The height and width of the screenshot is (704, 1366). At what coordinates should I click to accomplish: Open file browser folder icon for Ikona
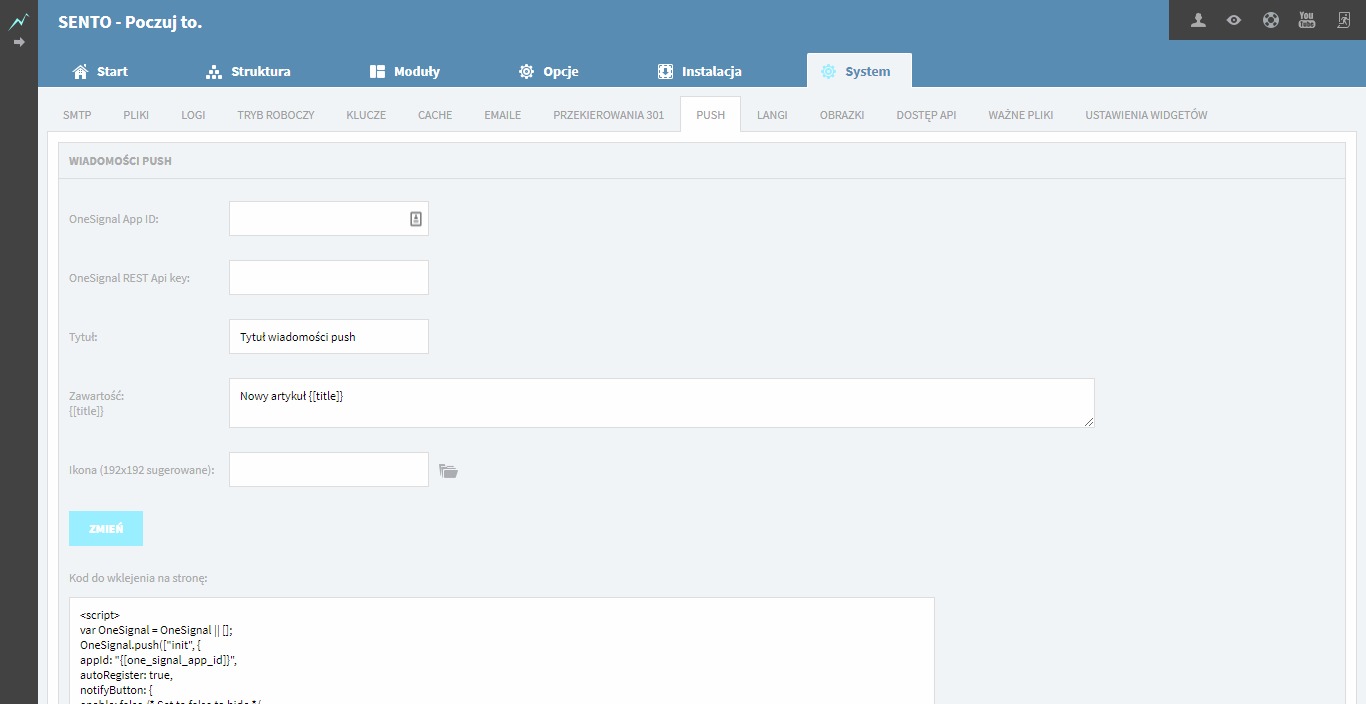(x=449, y=471)
